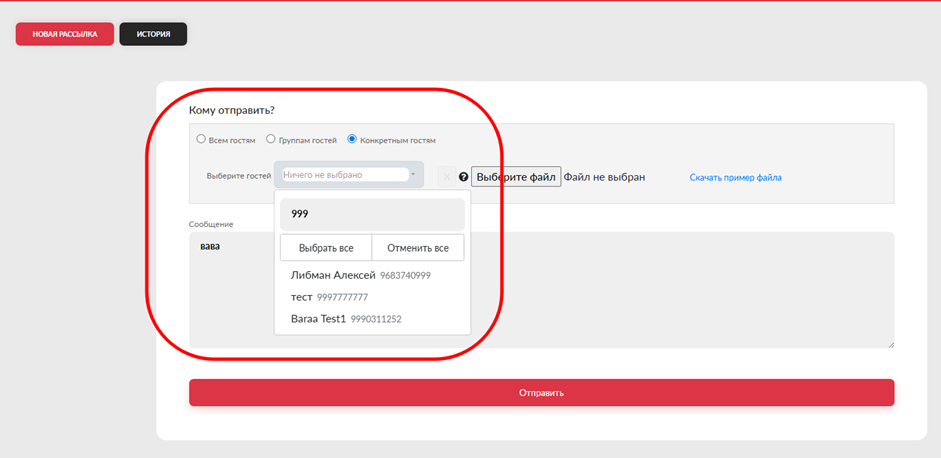Open the 'Скачать пример файла' link
The height and width of the screenshot is (458, 941).
click(x=735, y=178)
